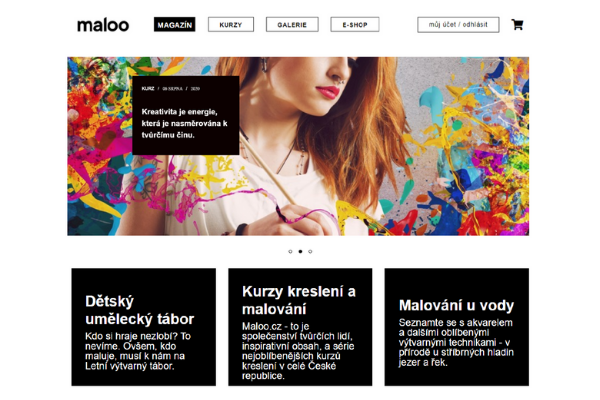The image size is (600, 400).
Task: Open the 'Kurzy kreslení a malování' card title
Action: 299,300
